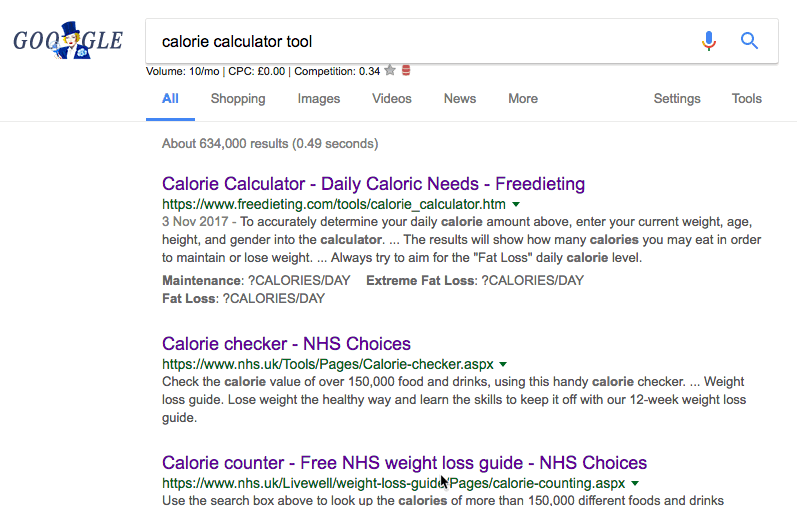This screenshot has width=797, height=506.
Task: Open the search Tools options
Action: [747, 99]
